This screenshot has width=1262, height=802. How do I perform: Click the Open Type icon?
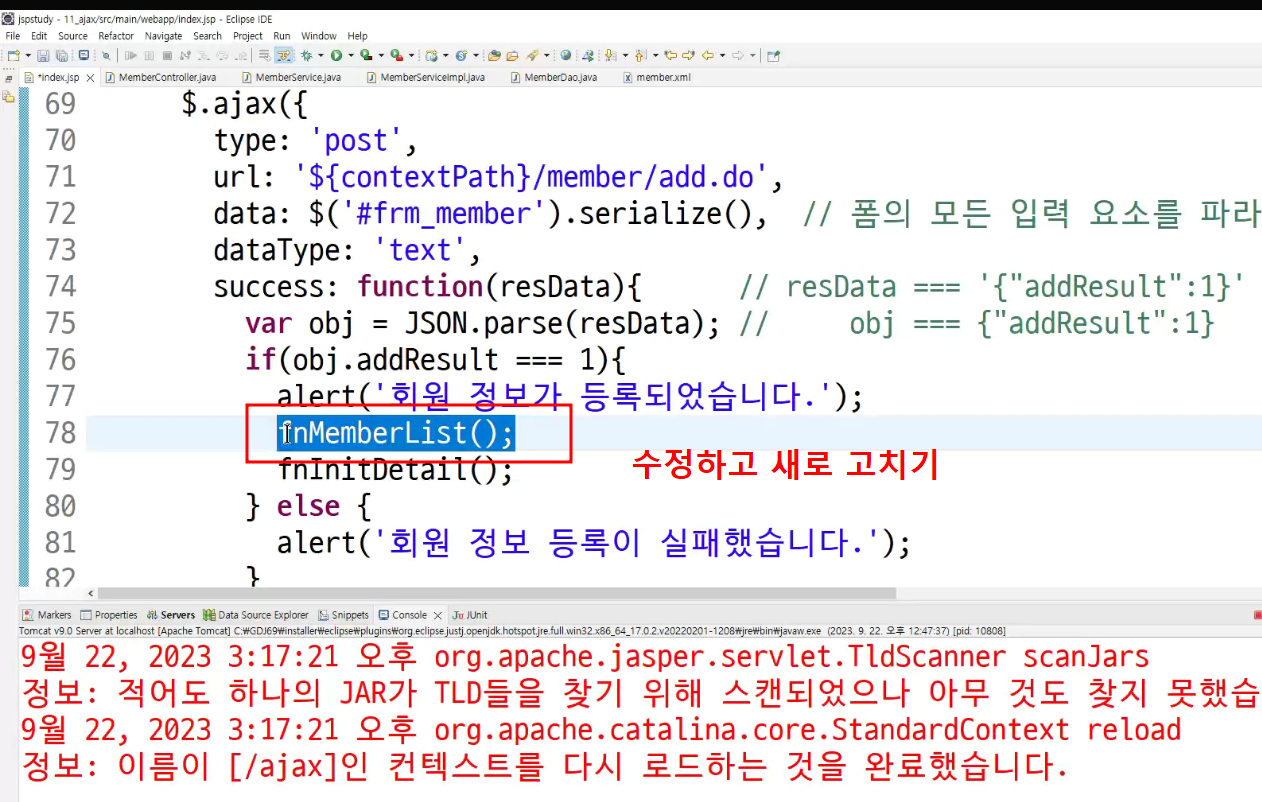point(494,55)
